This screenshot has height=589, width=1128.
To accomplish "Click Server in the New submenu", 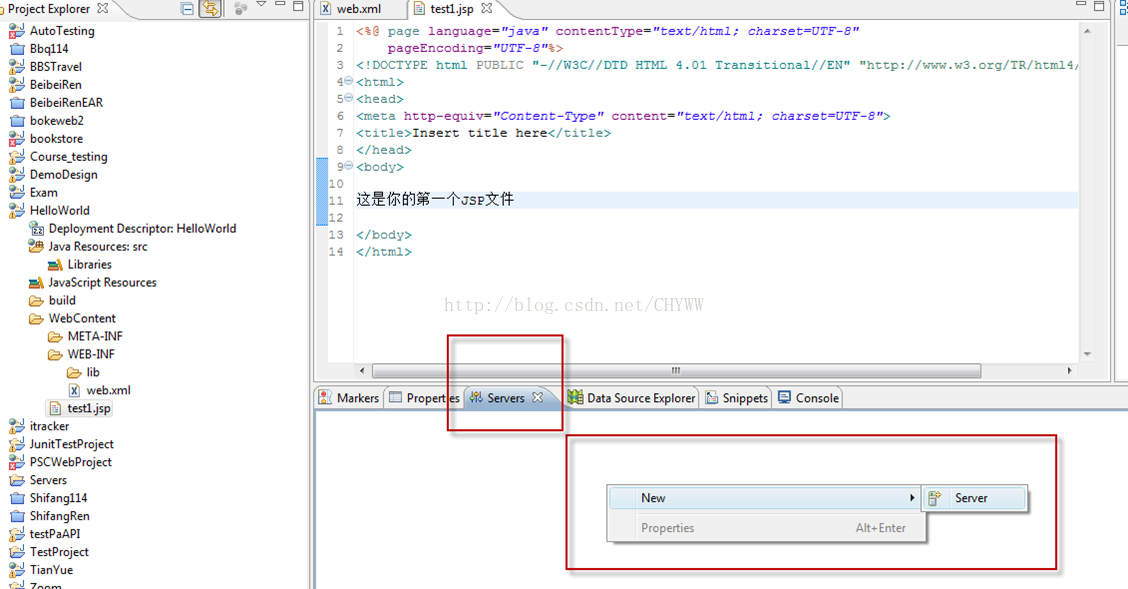I will click(975, 498).
